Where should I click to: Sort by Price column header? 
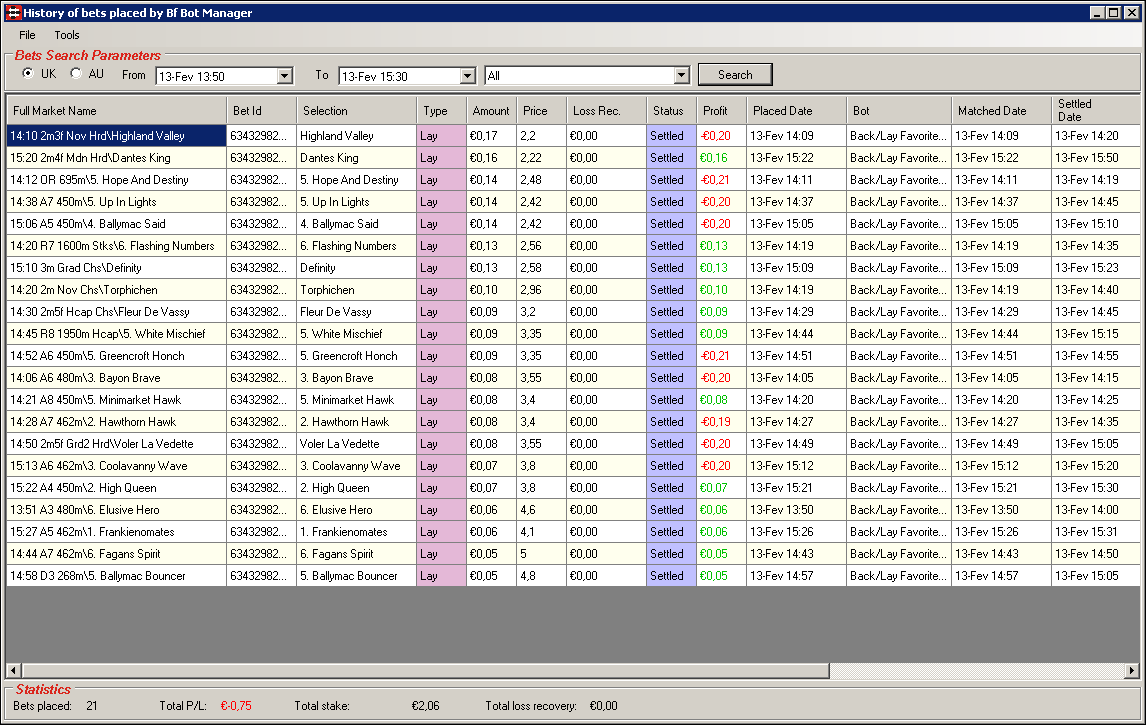[541, 110]
